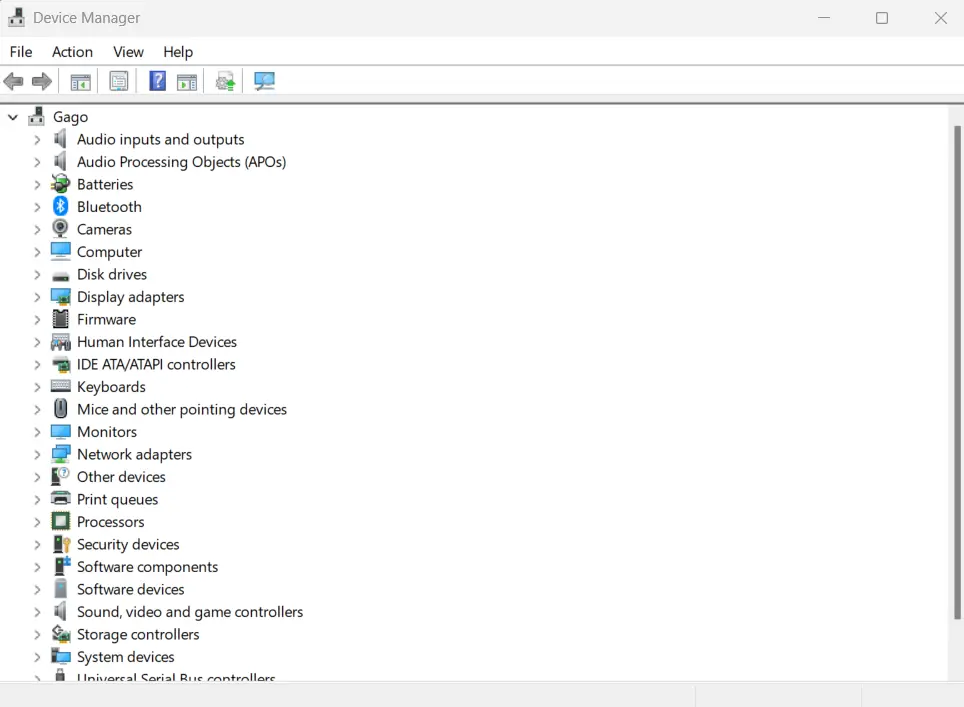The image size is (964, 707).
Task: Click the Back navigation arrow
Action: pyautogui.click(x=13, y=80)
